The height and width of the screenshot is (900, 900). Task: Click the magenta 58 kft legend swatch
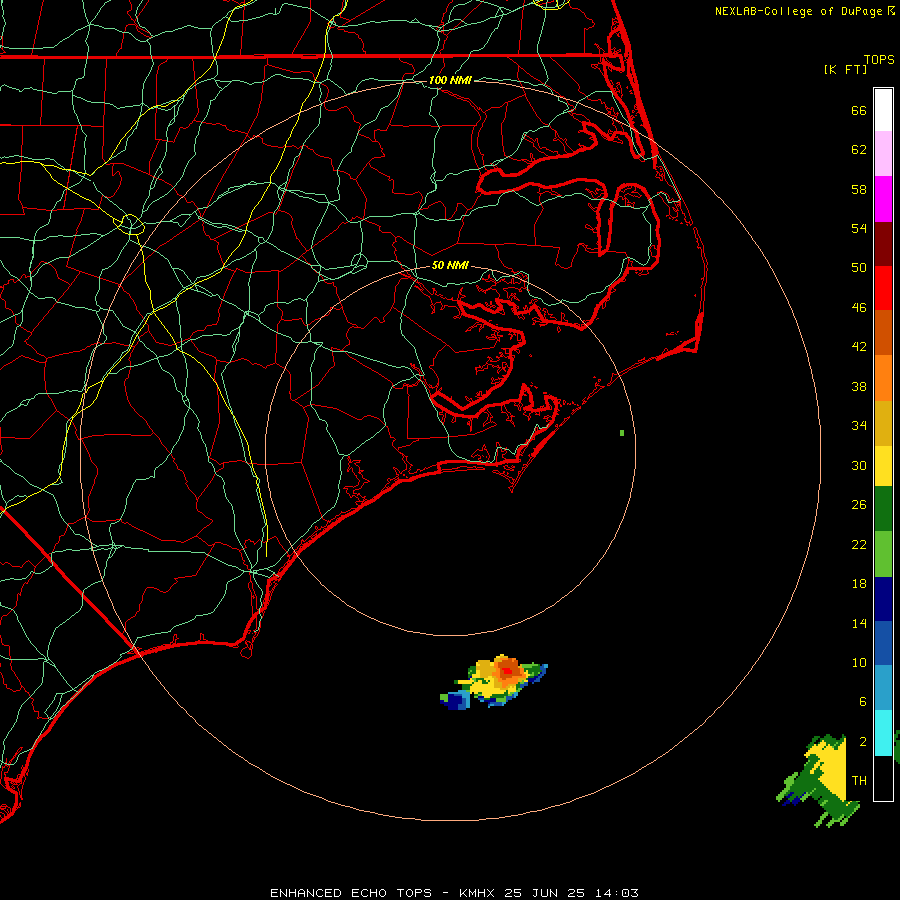point(883,199)
